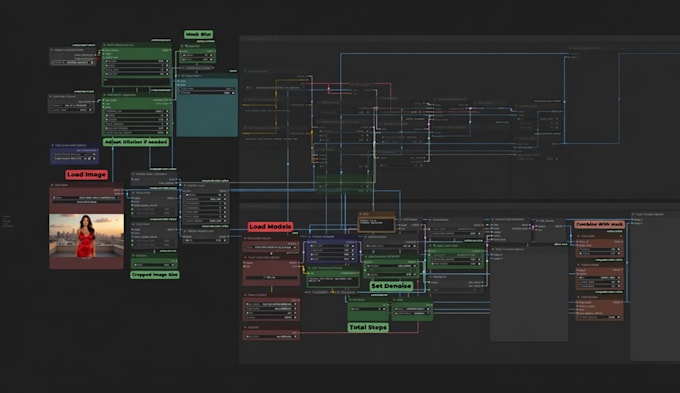Select the Cropped Image Size label
680x393 pixels.
click(x=155, y=275)
